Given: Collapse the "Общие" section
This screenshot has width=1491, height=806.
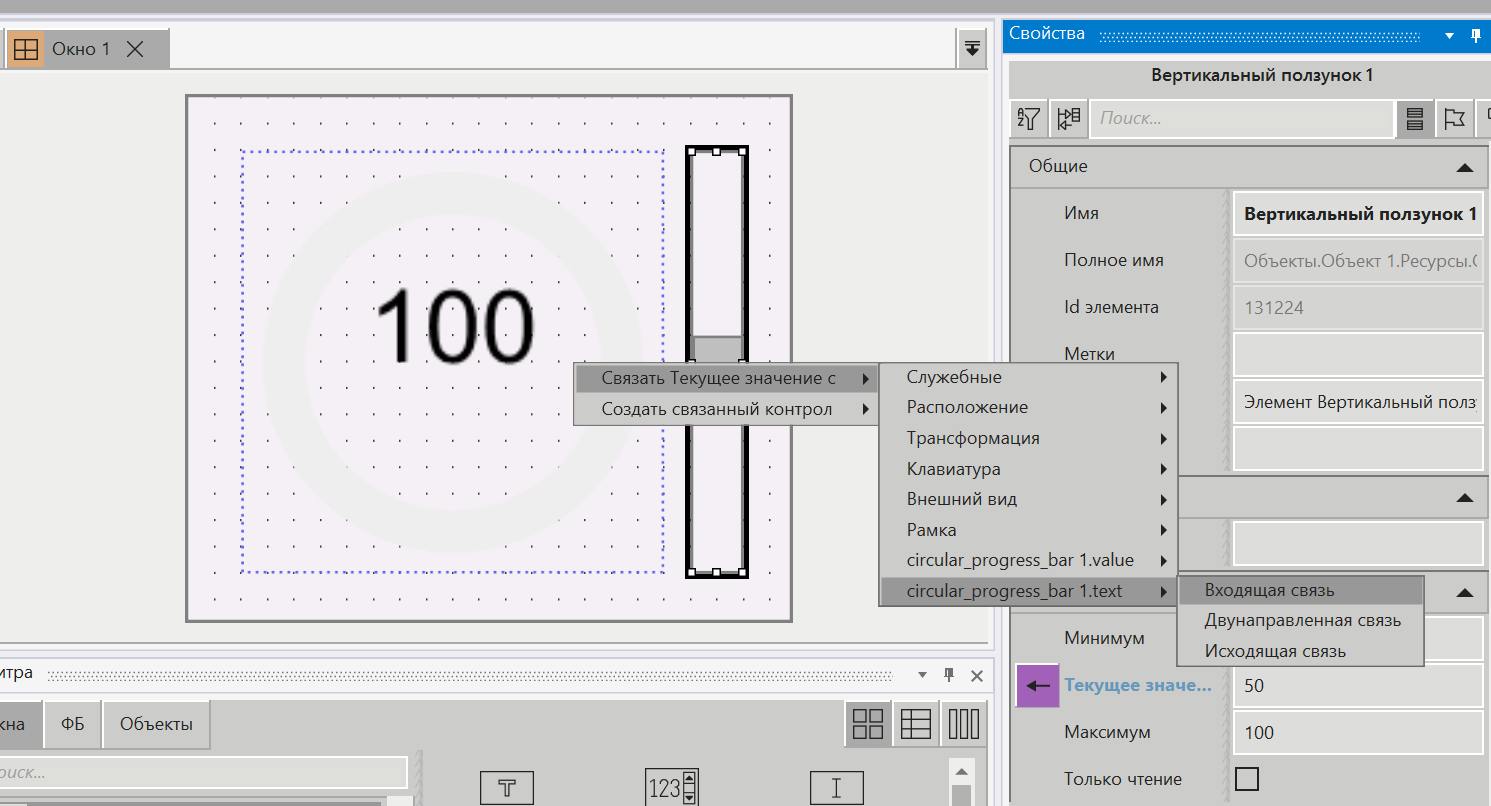Looking at the screenshot, I should (x=1464, y=166).
